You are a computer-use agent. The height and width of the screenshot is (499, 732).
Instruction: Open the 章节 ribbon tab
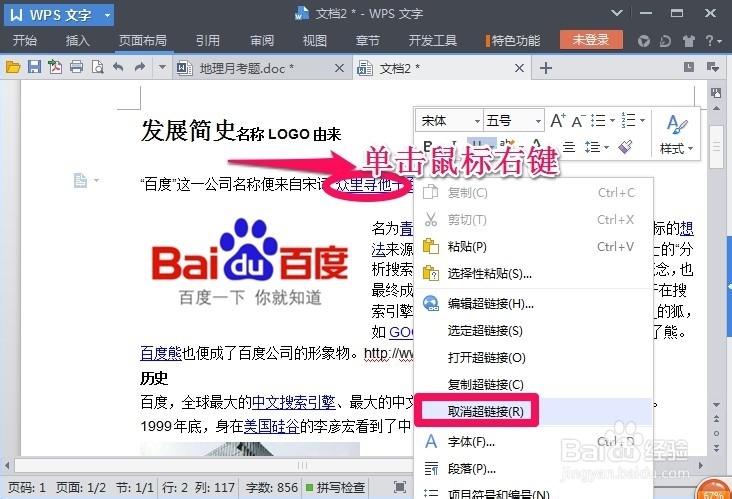pos(367,41)
